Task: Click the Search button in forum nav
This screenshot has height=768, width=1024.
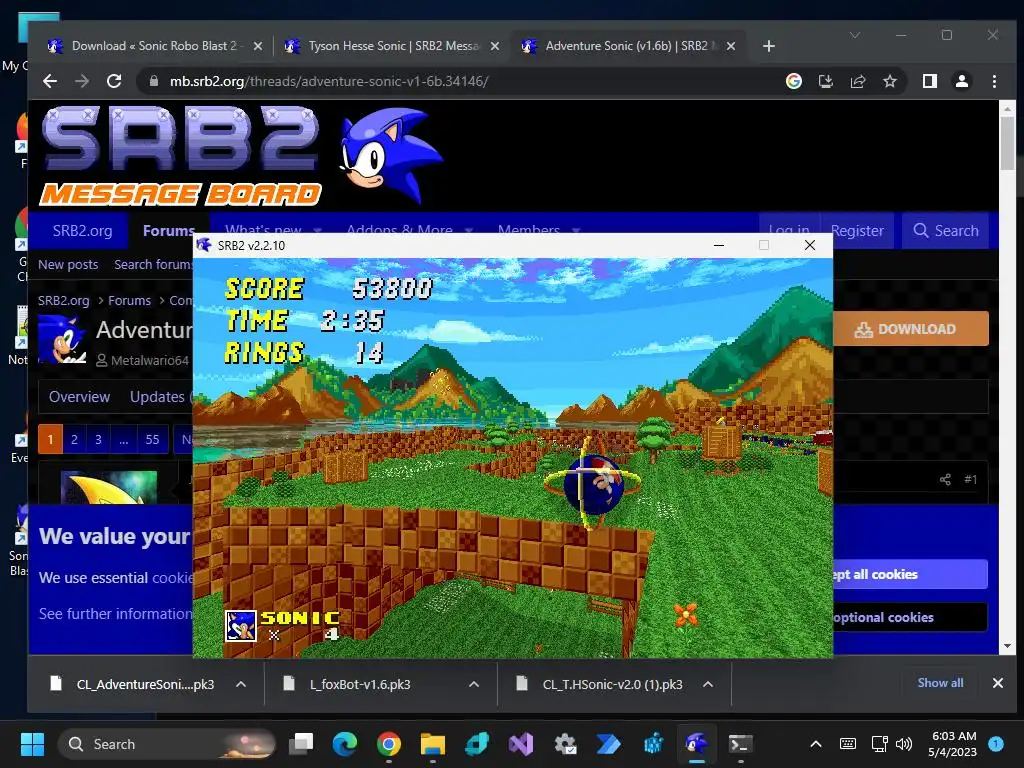Action: point(946,231)
